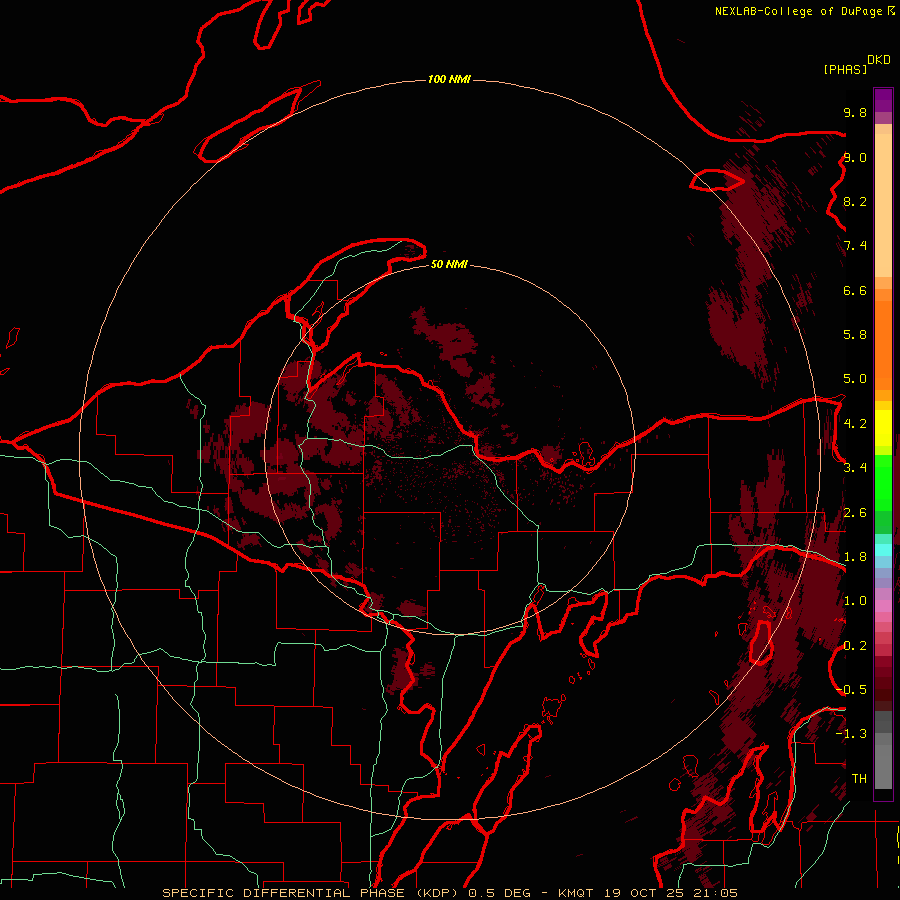Click the 1.8 legend value
Viewport: 900px width, 900px height.
coord(855,557)
